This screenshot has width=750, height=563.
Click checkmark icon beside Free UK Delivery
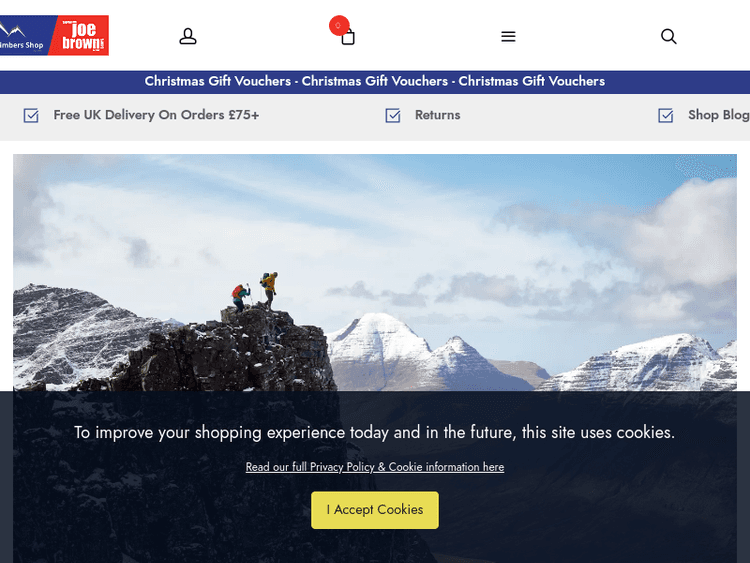click(31, 115)
